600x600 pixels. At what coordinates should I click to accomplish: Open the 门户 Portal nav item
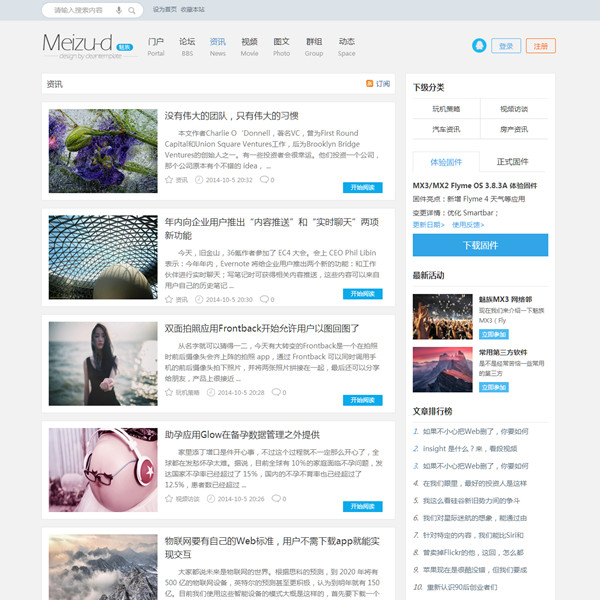tap(156, 47)
